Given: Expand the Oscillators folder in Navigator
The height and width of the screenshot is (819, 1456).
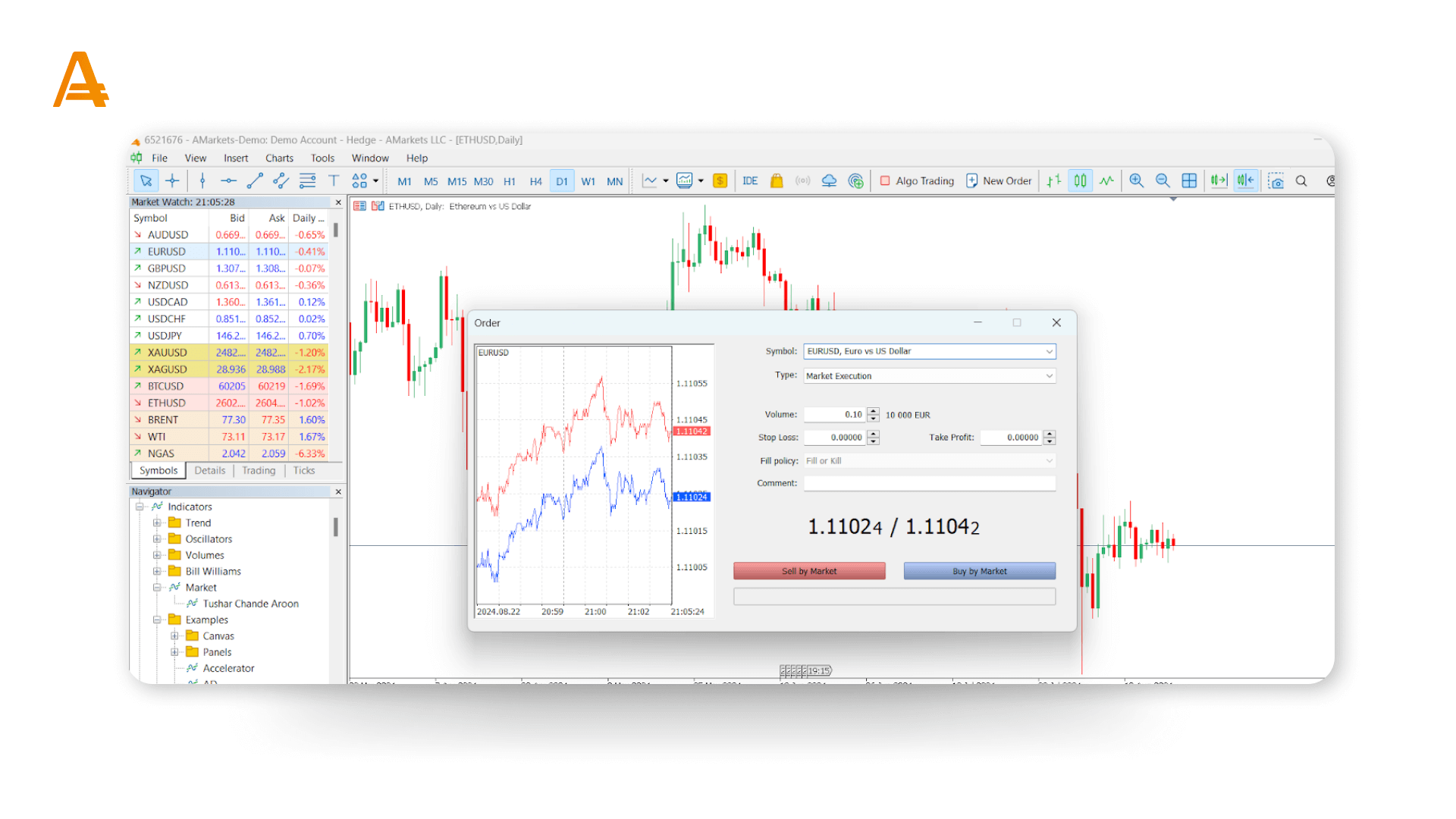Looking at the screenshot, I should 157,539.
